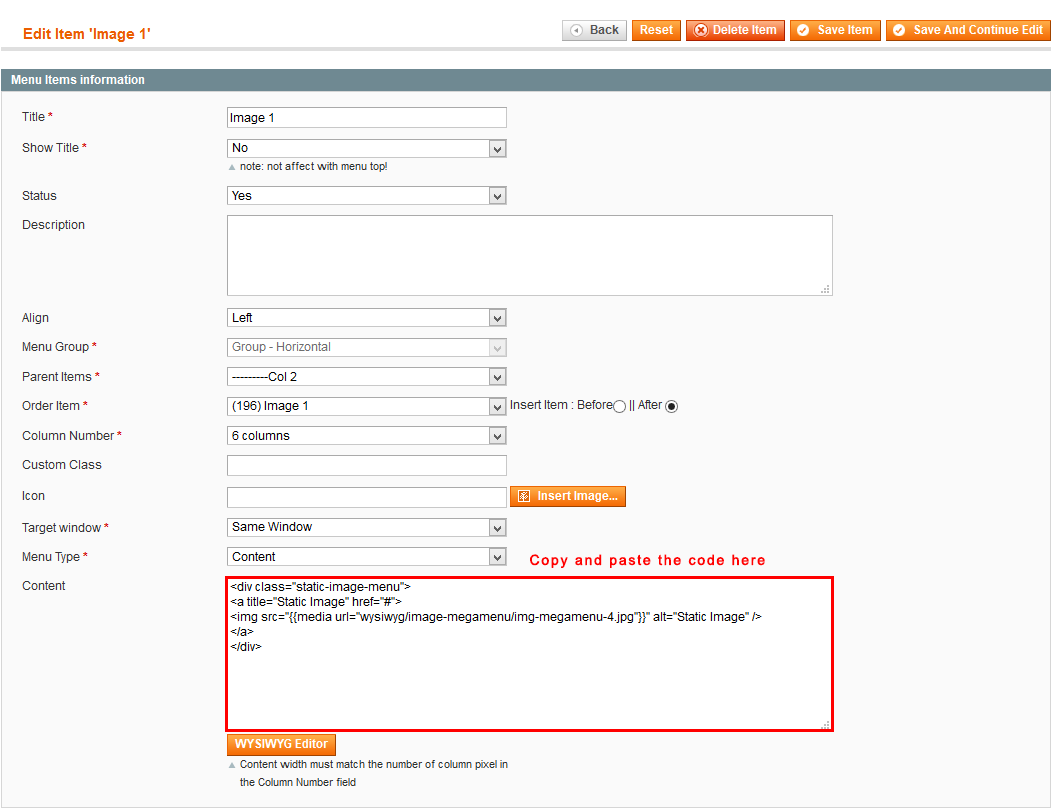
Task: Open the Menu Type dropdown
Action: pos(366,557)
